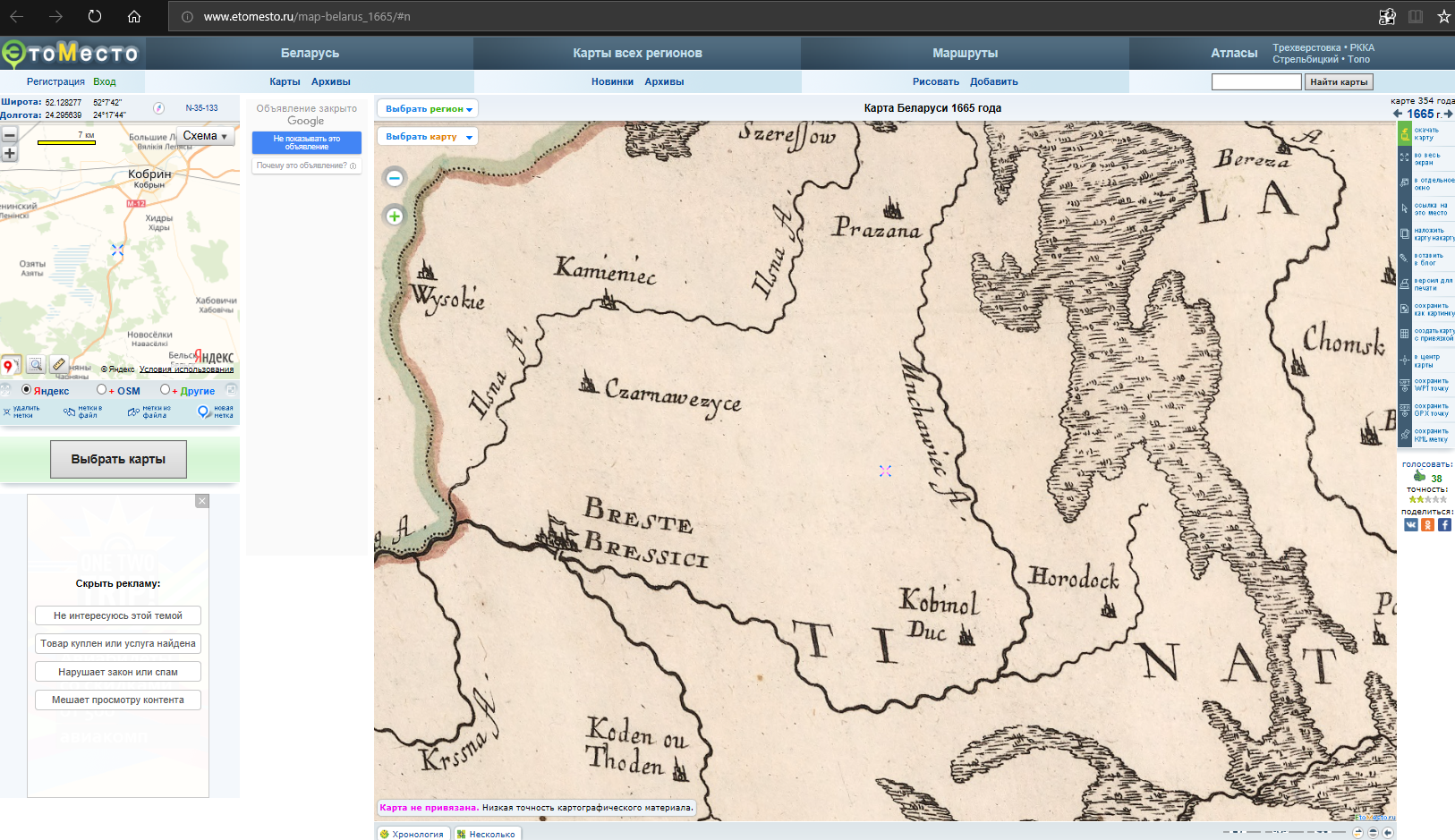This screenshot has width=1455, height=840.
Task: Open the Выбрать регион dropdown
Action: coord(428,108)
